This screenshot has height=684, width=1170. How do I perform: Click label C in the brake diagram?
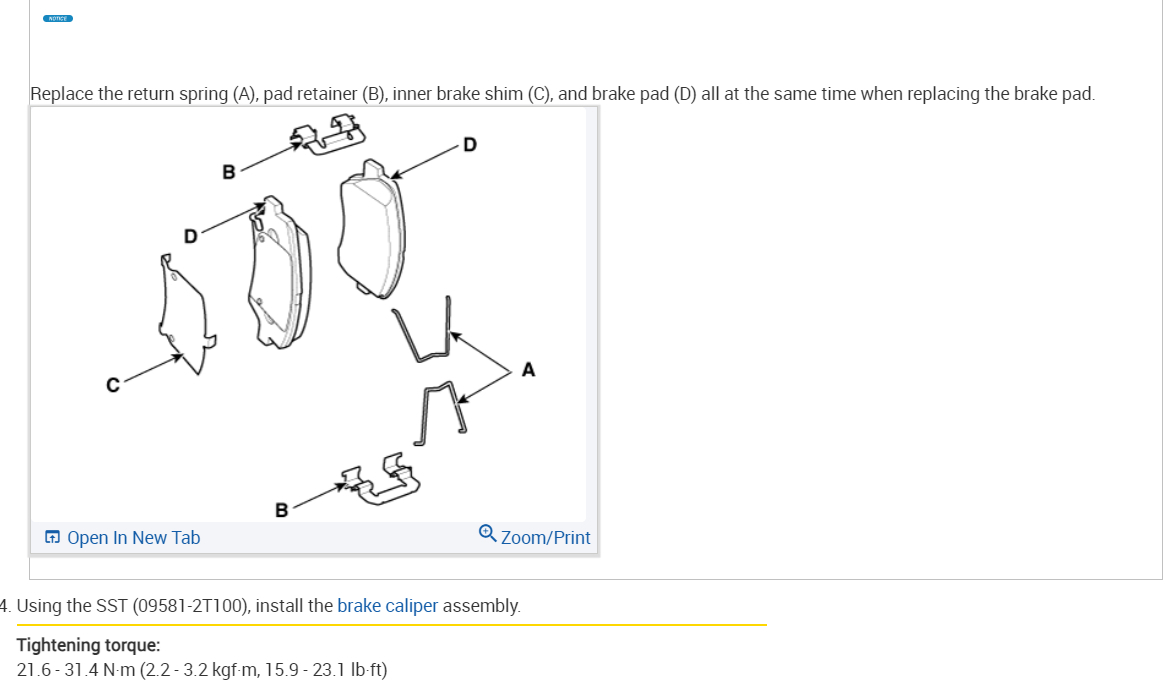[114, 384]
